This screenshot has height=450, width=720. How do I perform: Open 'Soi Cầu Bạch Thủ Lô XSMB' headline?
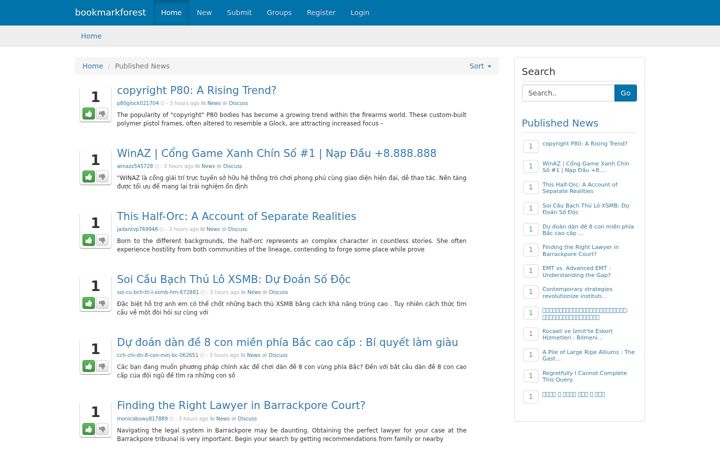[233, 279]
